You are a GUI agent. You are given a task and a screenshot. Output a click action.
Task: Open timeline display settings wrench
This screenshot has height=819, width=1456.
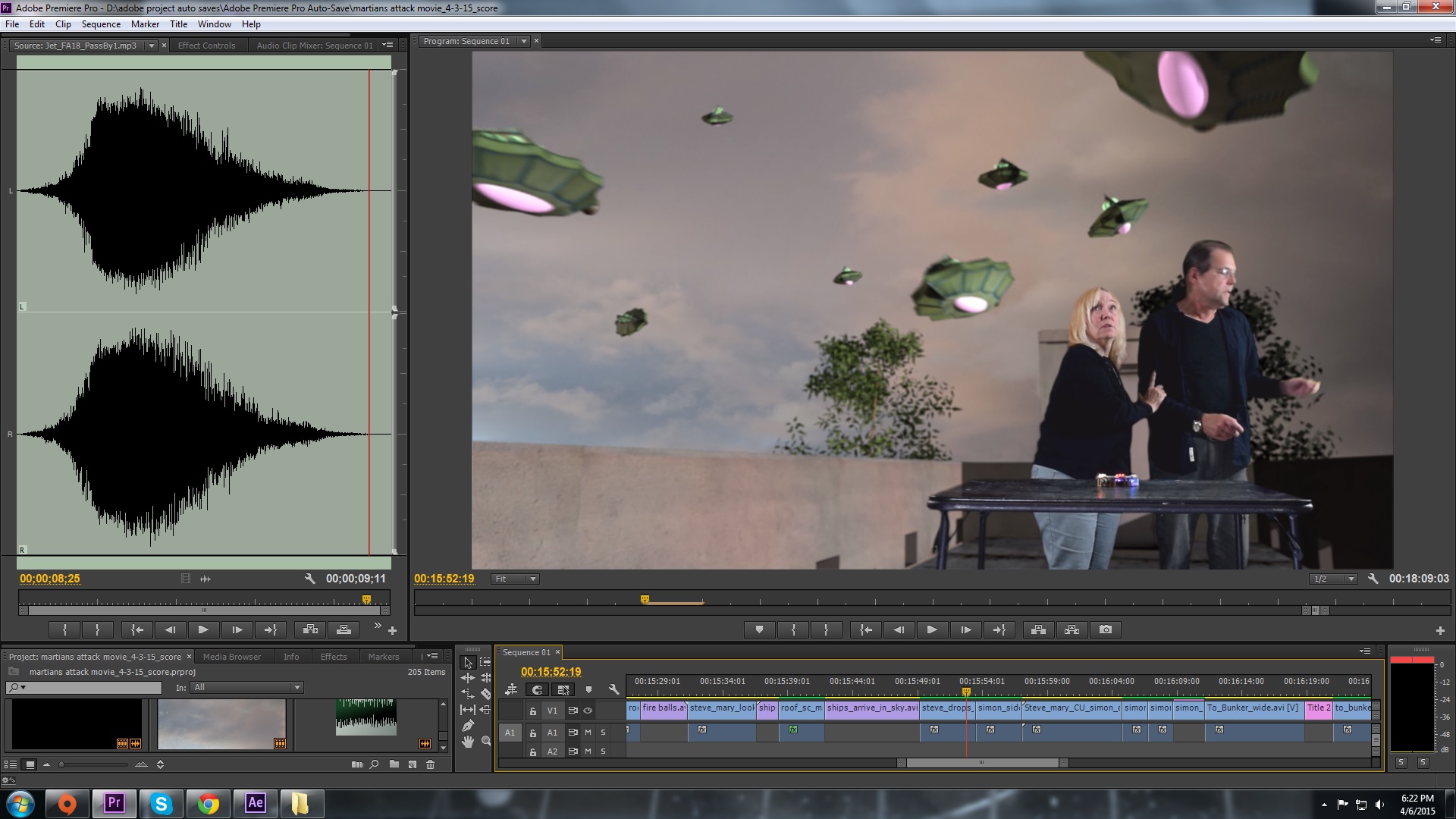[613, 689]
